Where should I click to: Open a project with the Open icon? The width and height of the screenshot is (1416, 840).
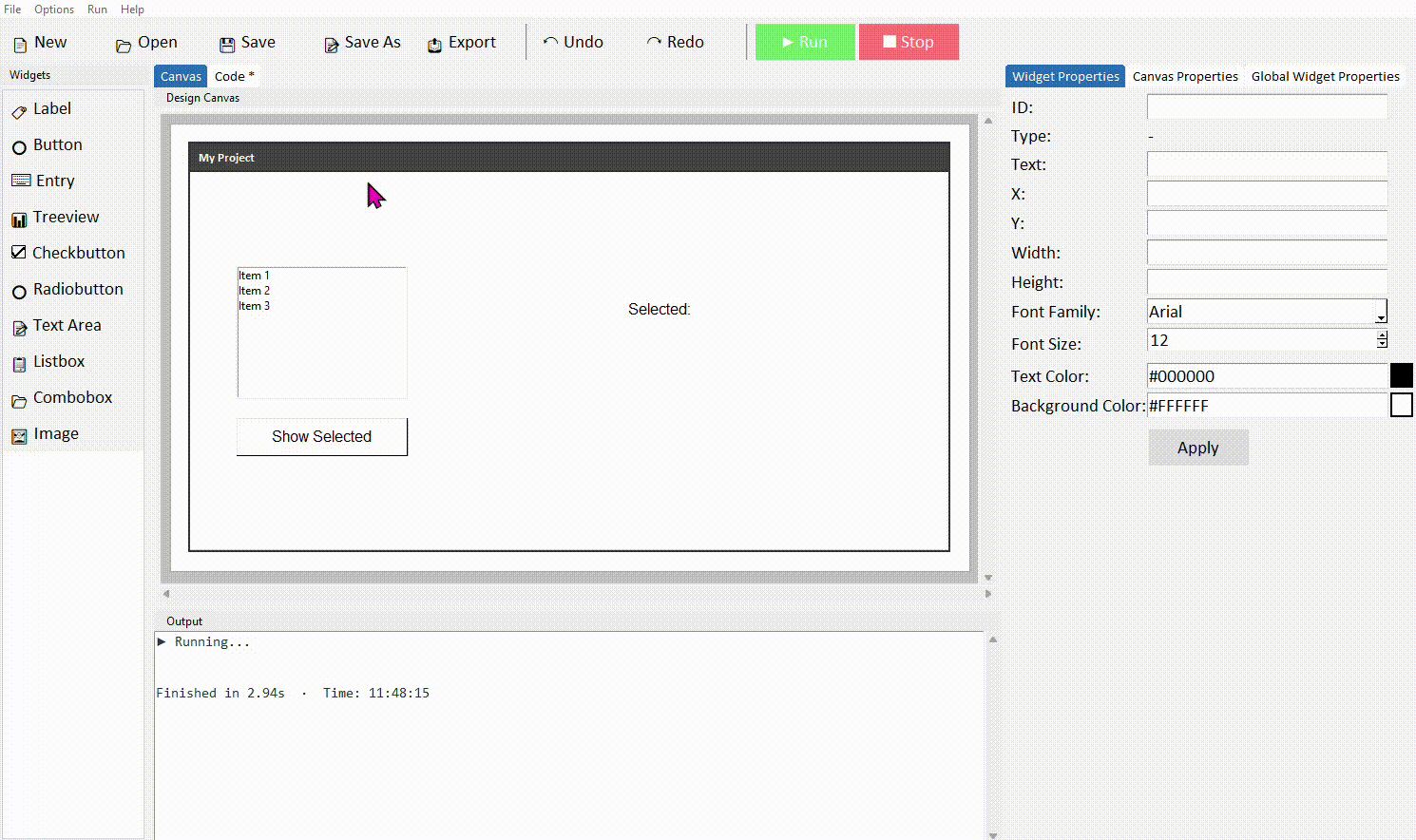click(144, 42)
